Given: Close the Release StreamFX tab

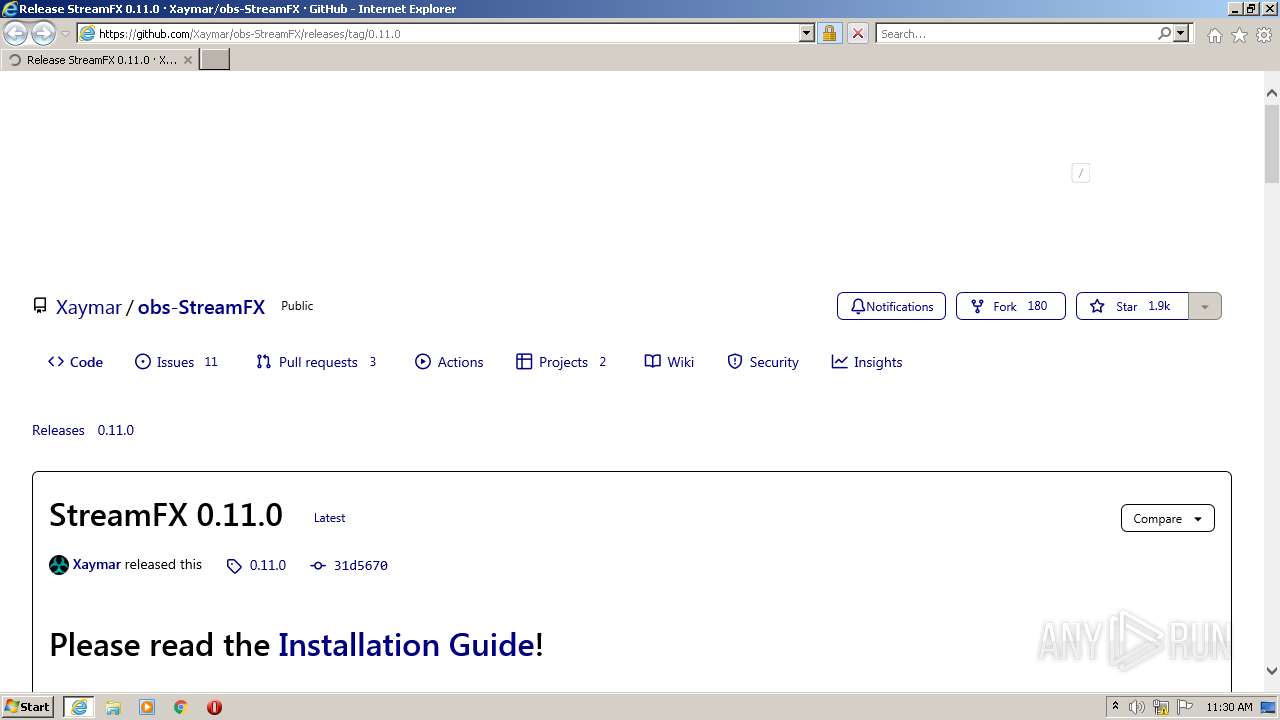Looking at the screenshot, I should tap(187, 60).
